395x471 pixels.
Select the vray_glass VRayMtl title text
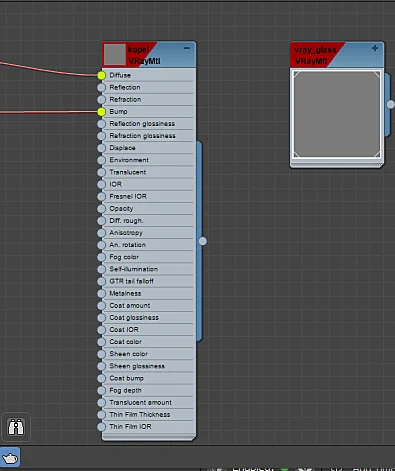pos(315,55)
